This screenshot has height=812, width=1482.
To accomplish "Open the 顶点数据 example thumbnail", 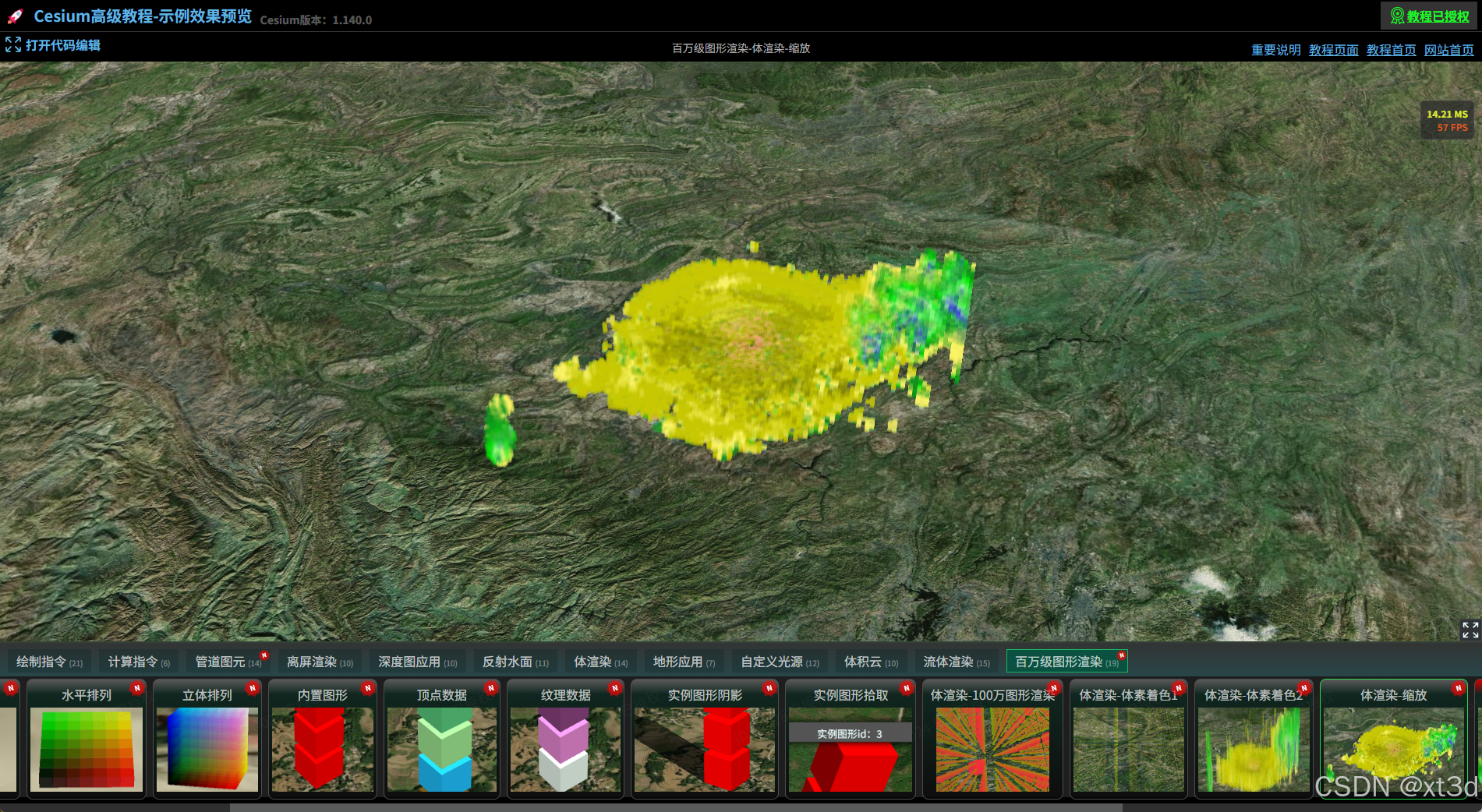I will point(442,739).
